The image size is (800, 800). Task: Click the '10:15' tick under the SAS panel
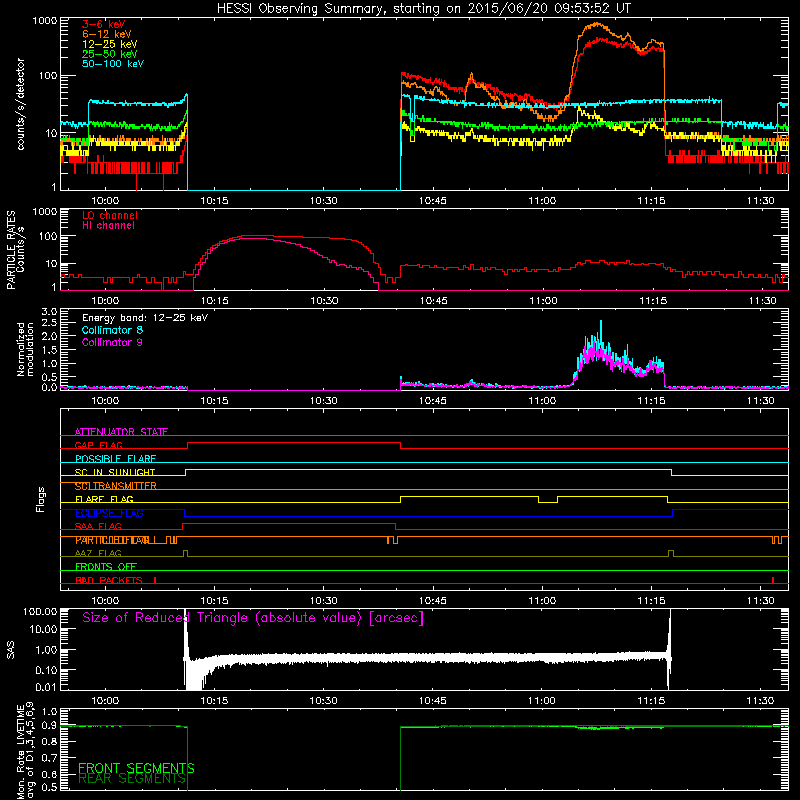click(x=214, y=701)
